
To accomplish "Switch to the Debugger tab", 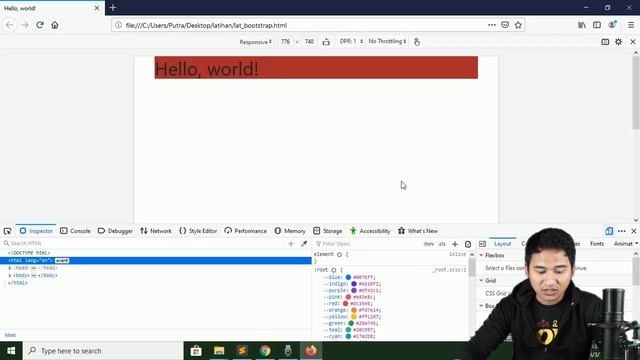I will pyautogui.click(x=115, y=231).
